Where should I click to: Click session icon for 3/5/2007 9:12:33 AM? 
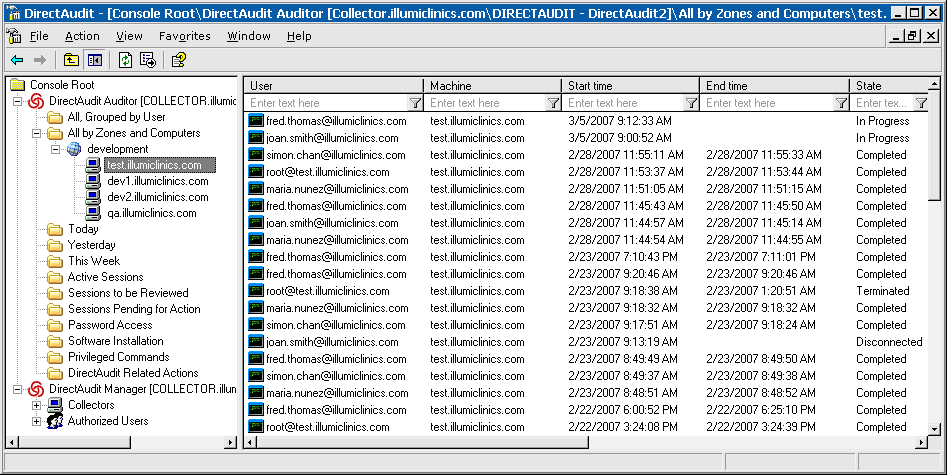tap(256, 121)
